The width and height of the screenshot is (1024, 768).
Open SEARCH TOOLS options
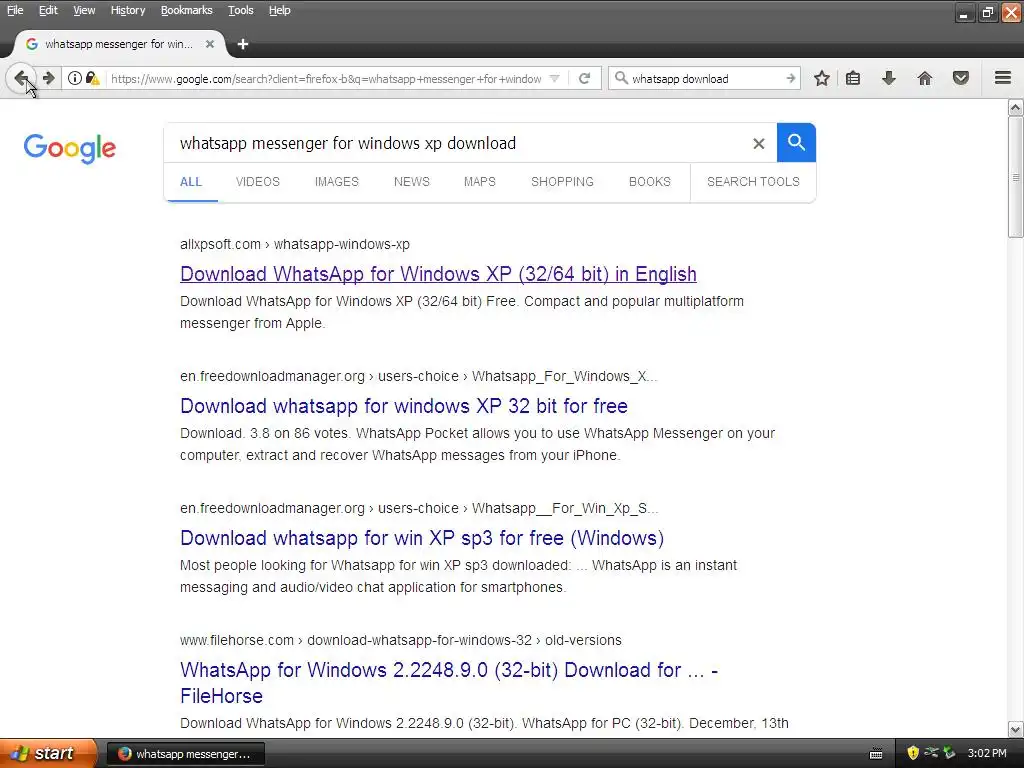tap(753, 182)
